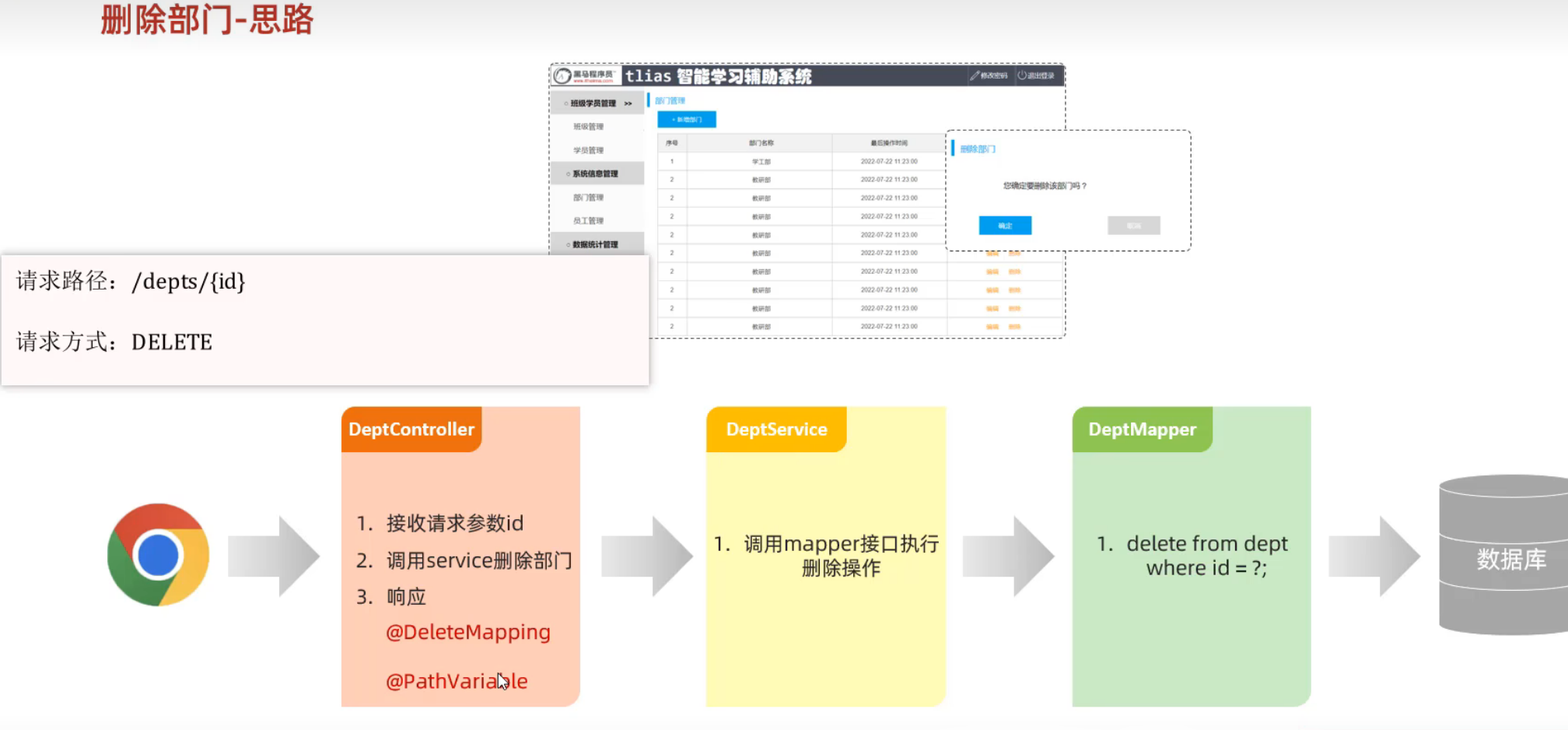1568x730 pixels.
Task: Click the 黑马程序员 logo in the header
Action: coord(585,75)
